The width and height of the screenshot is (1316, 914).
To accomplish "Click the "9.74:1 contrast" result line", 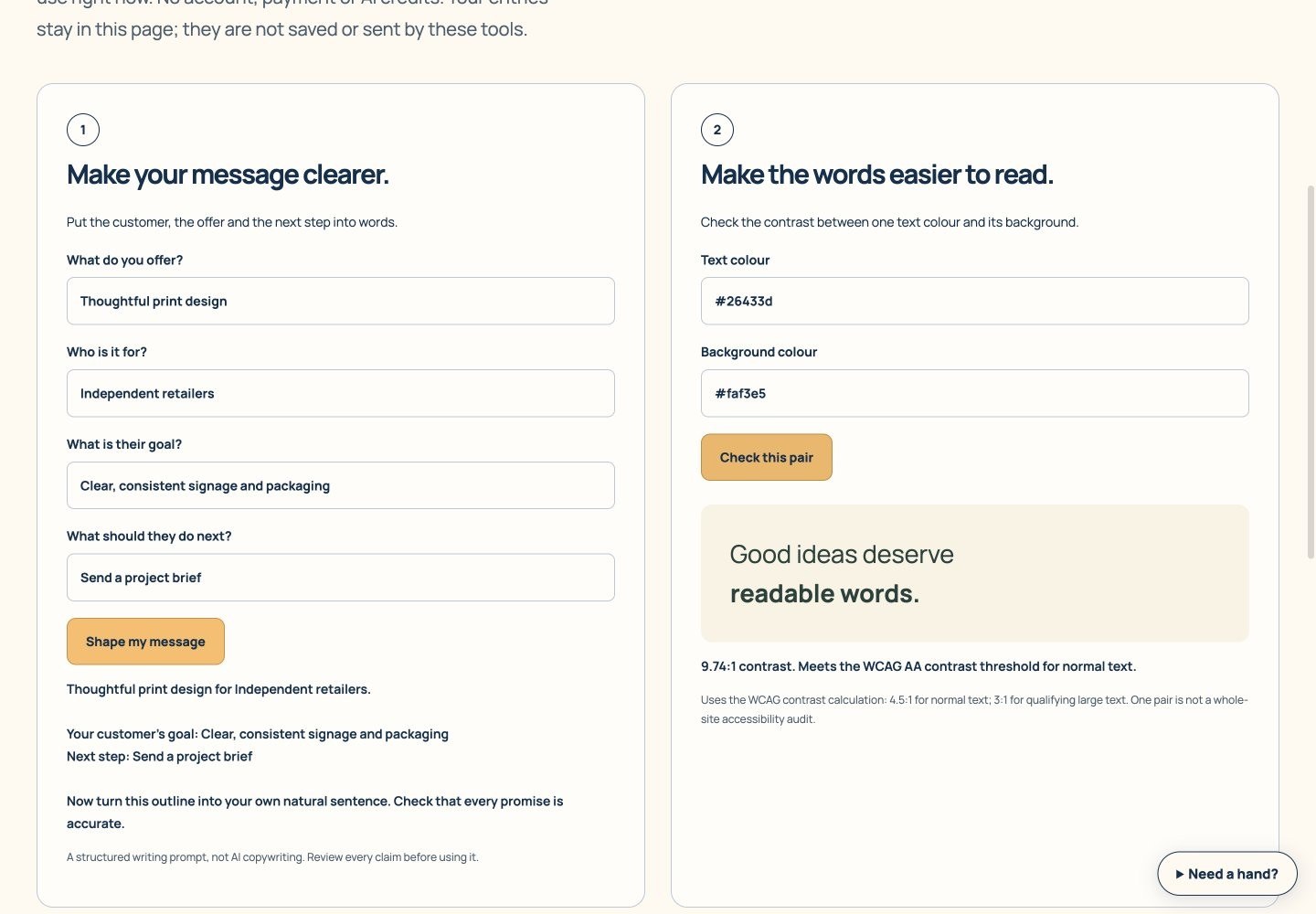I will click(x=918, y=666).
